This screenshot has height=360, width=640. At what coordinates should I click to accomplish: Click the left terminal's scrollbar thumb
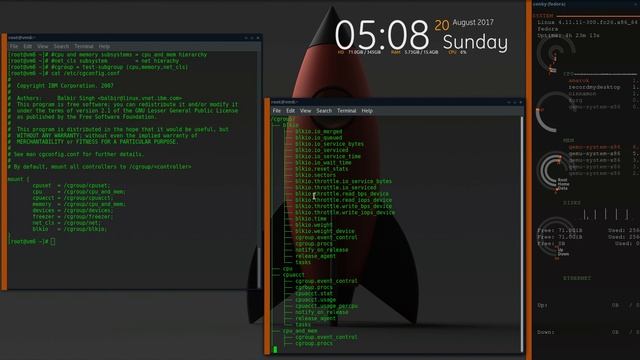(259, 267)
